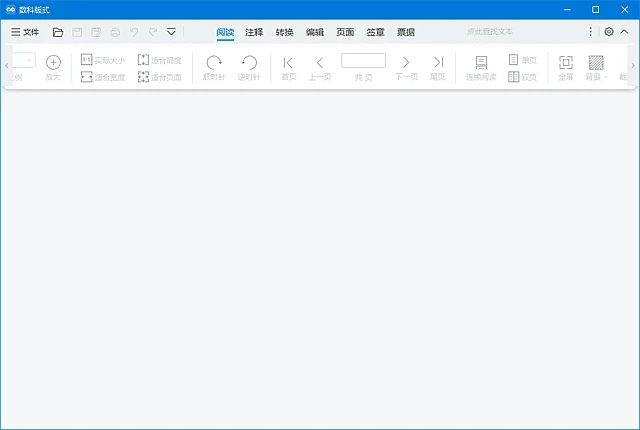Viewport: 640px width, 430px height.
Task: Switch to the 阅读 tab
Action: pos(225,32)
